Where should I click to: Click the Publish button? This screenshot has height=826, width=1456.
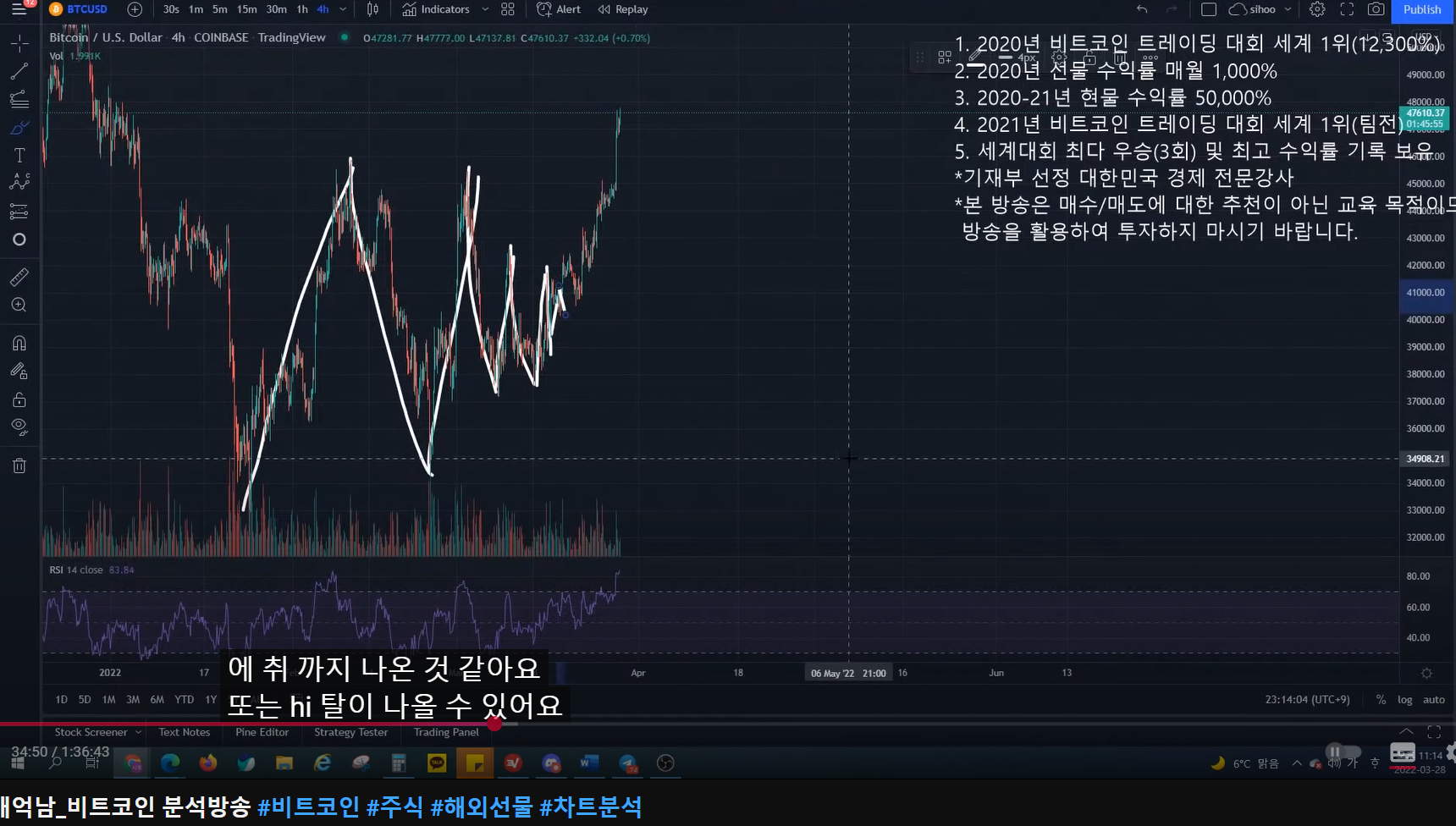[x=1422, y=9]
